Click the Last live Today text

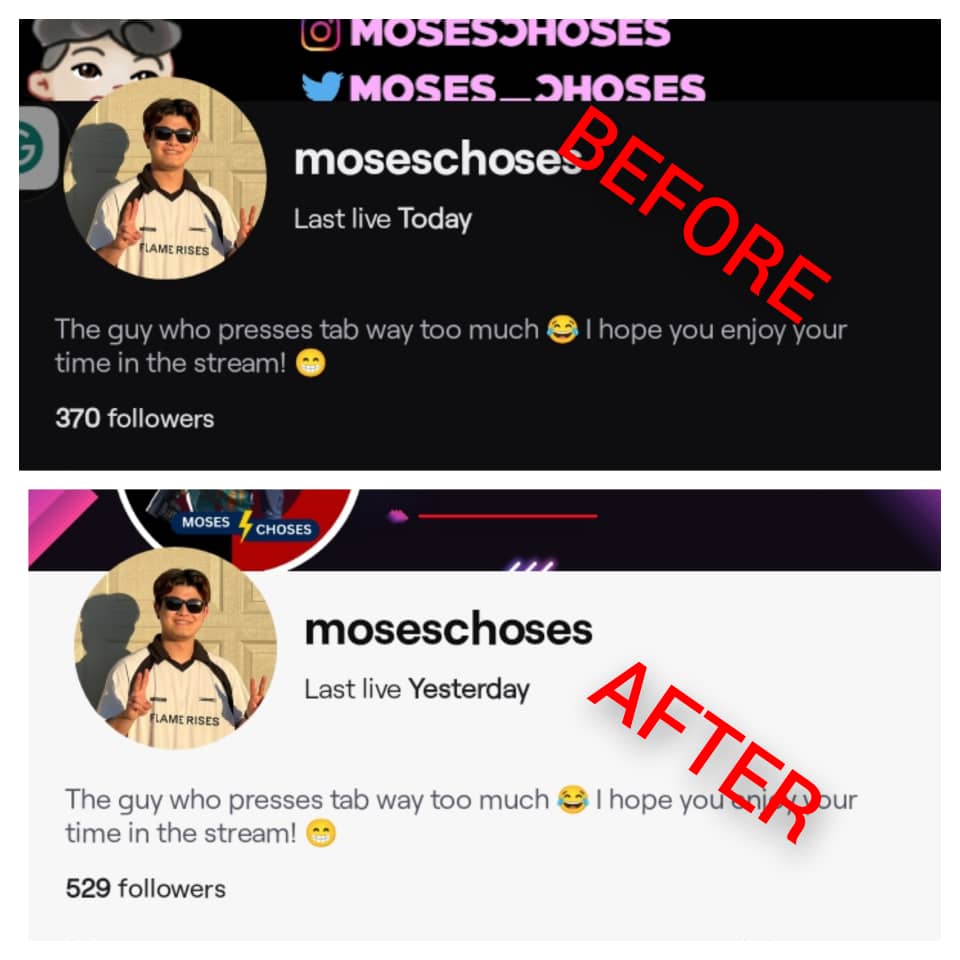click(383, 219)
